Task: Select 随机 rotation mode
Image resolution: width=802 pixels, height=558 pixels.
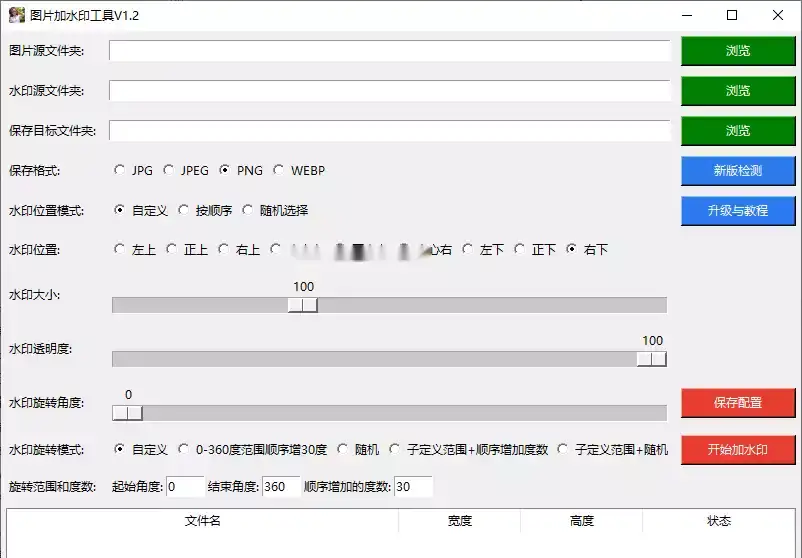Action: tap(344, 450)
